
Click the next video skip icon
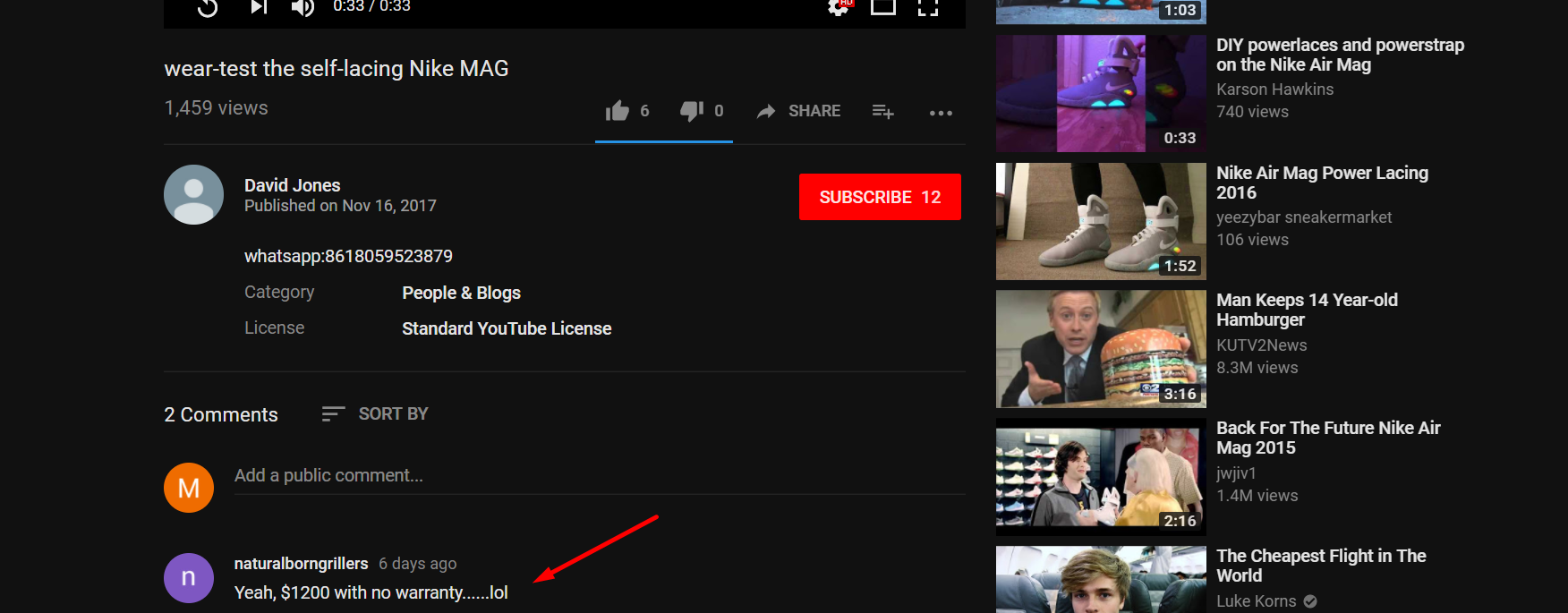tap(259, 7)
